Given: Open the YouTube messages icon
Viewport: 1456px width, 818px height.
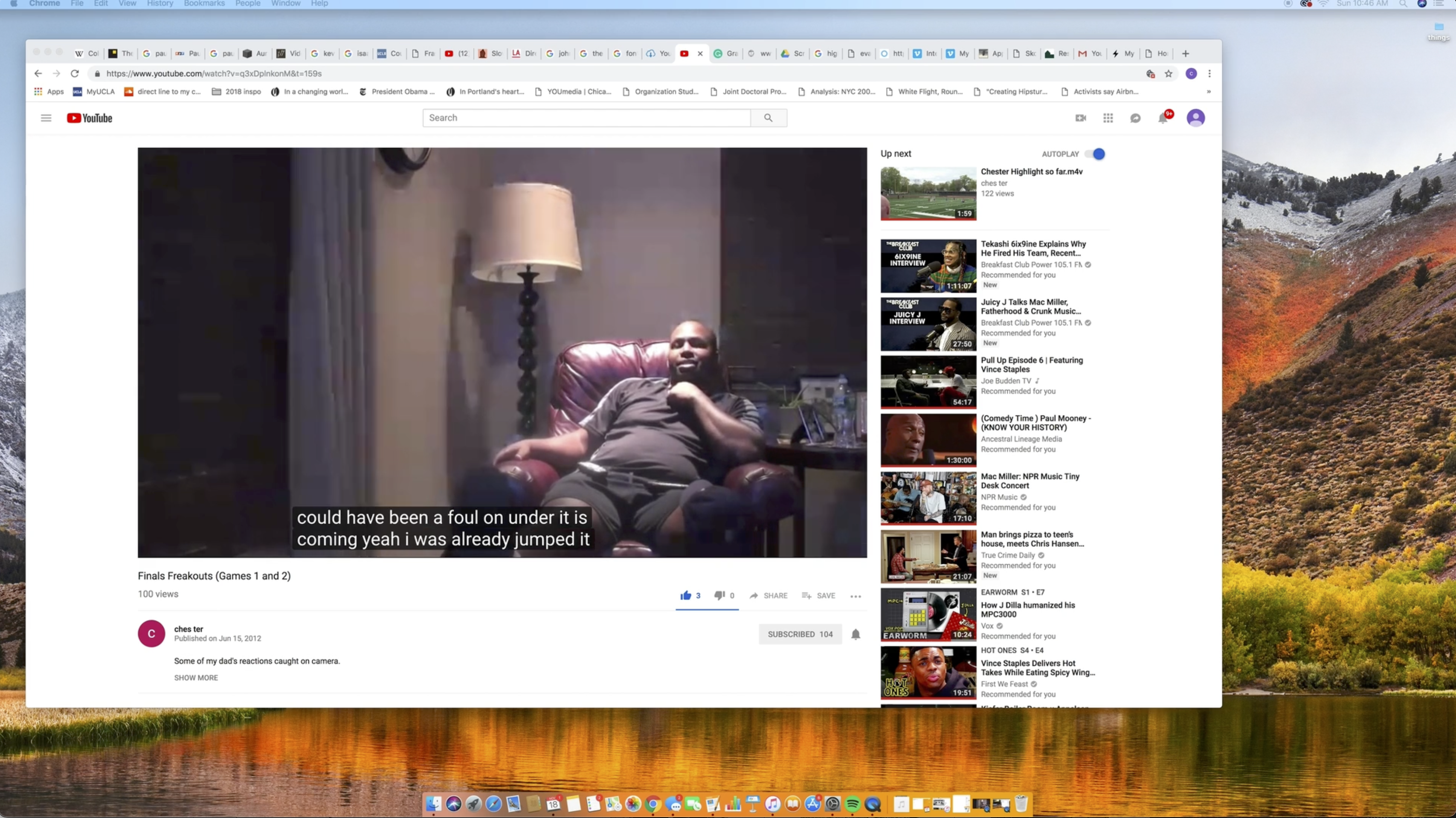Looking at the screenshot, I should pyautogui.click(x=1135, y=118).
